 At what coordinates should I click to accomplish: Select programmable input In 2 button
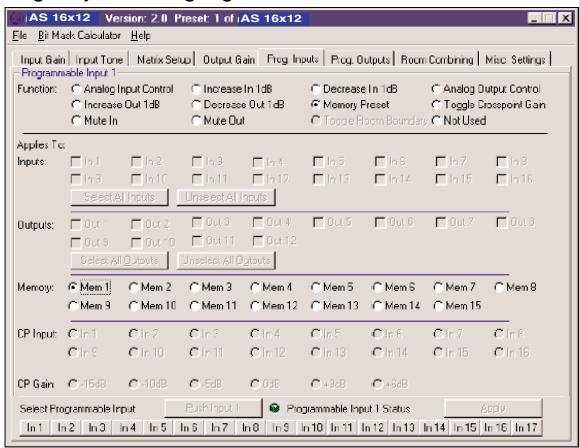tap(66, 428)
